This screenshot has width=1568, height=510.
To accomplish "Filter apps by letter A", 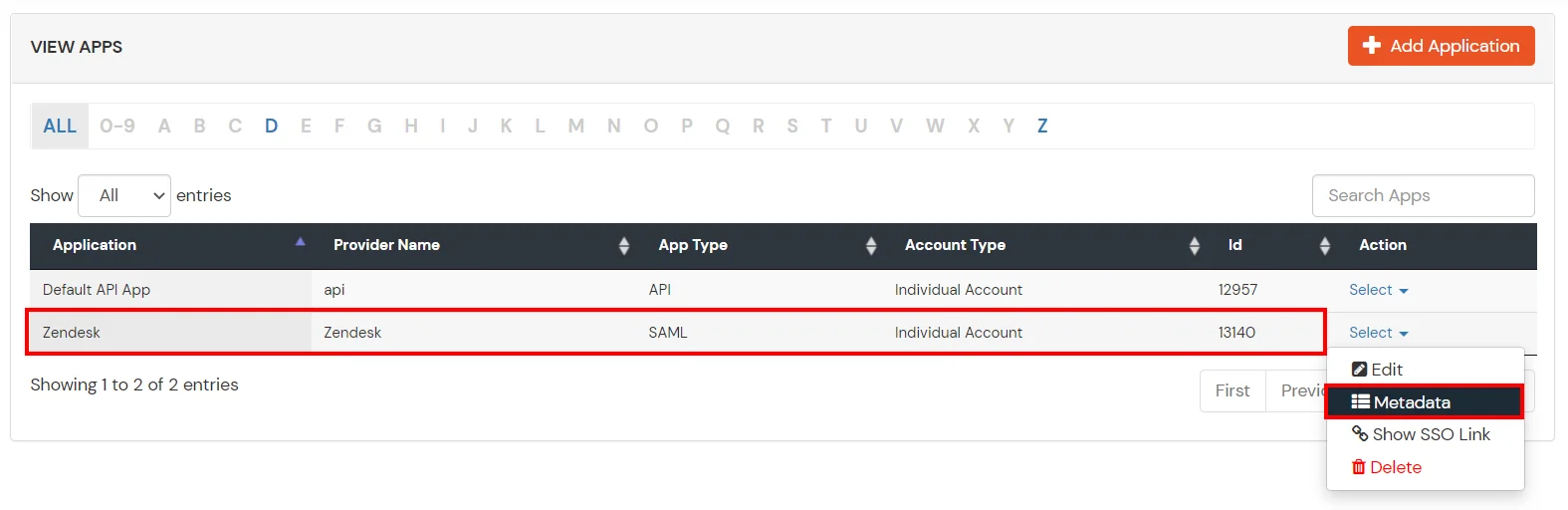I will click(164, 126).
